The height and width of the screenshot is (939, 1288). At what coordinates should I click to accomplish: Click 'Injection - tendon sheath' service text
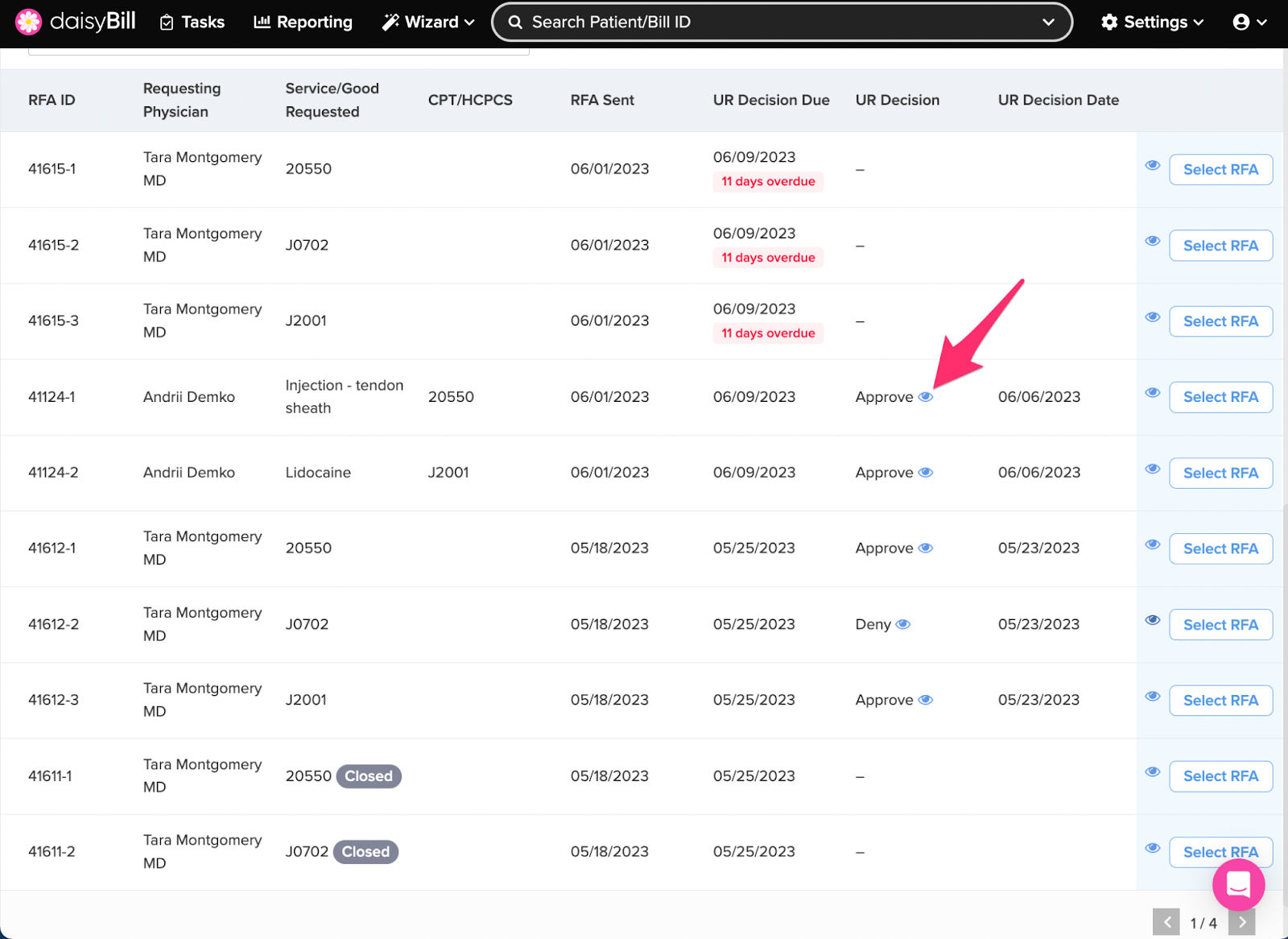[345, 397]
